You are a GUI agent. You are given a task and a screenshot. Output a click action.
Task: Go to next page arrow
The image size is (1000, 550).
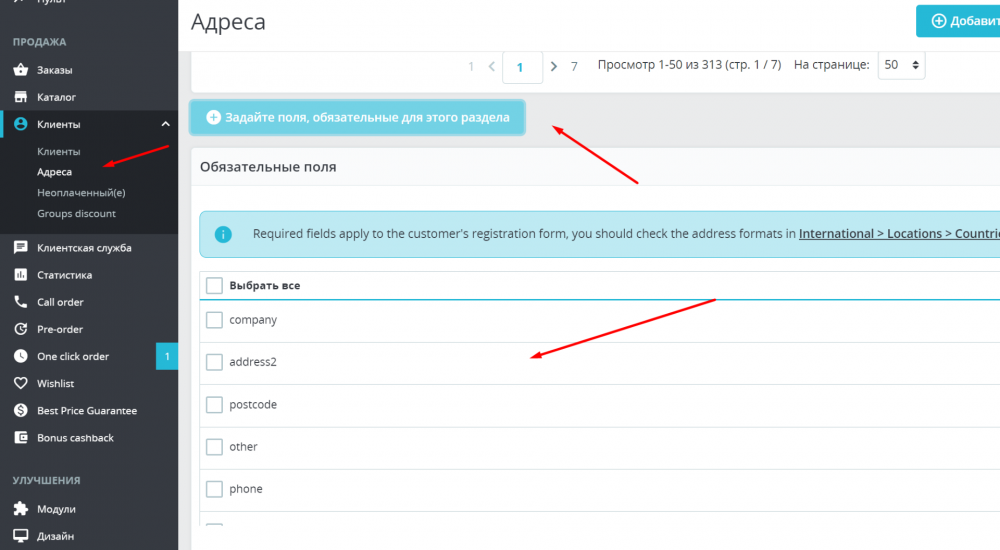(554, 66)
